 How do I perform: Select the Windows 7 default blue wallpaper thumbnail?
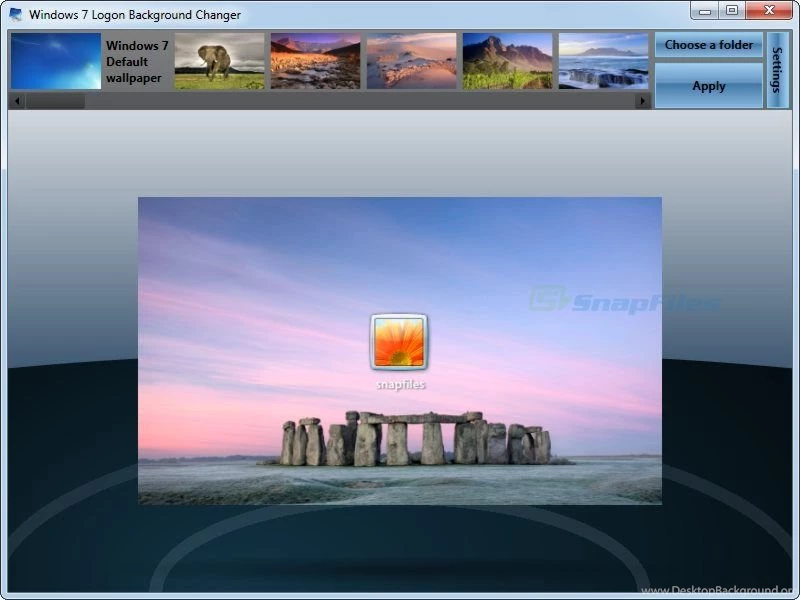tap(56, 61)
